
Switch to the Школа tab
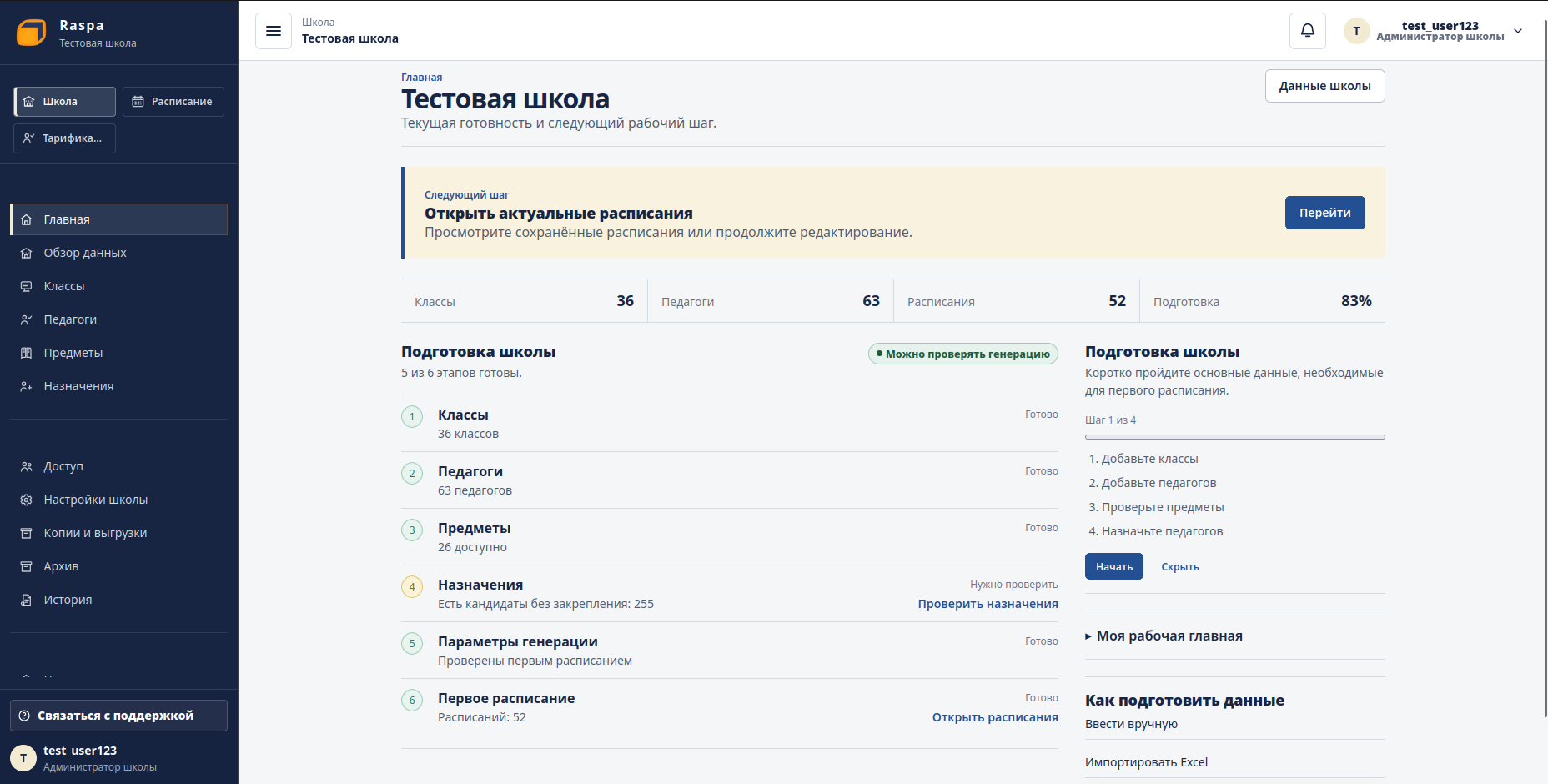(x=65, y=102)
